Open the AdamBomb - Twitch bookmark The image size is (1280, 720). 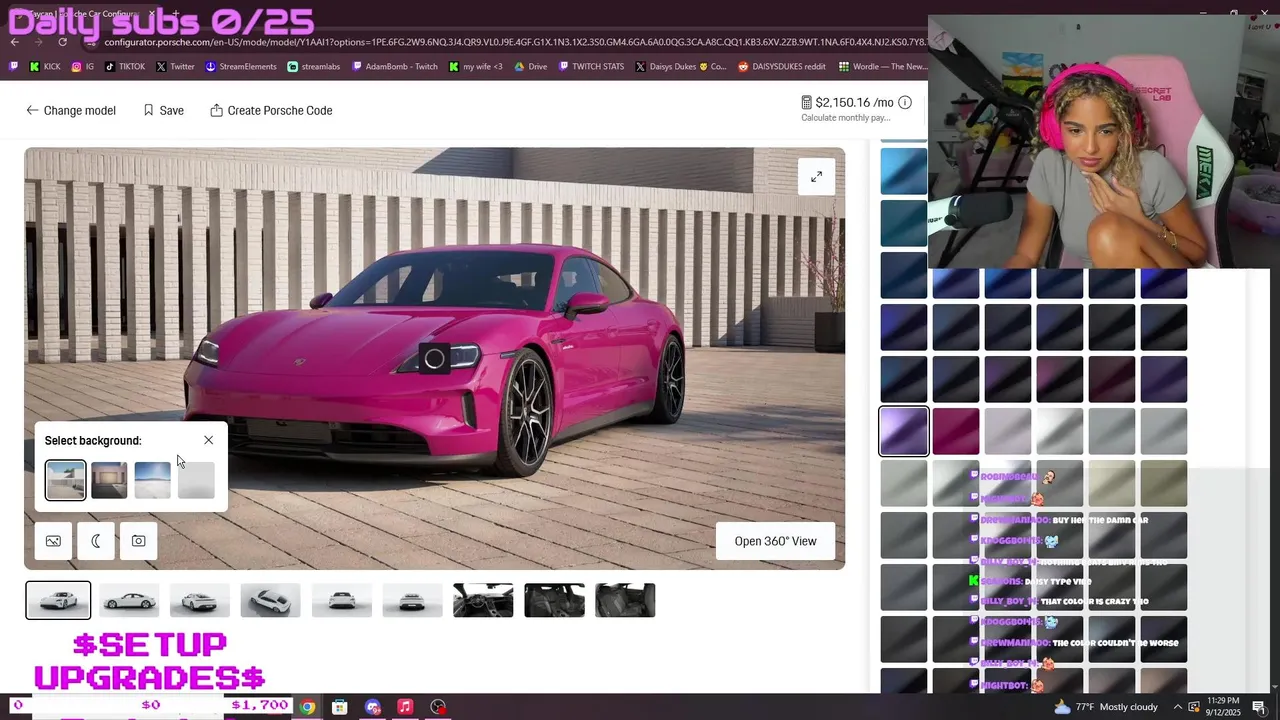pyautogui.click(x=394, y=67)
